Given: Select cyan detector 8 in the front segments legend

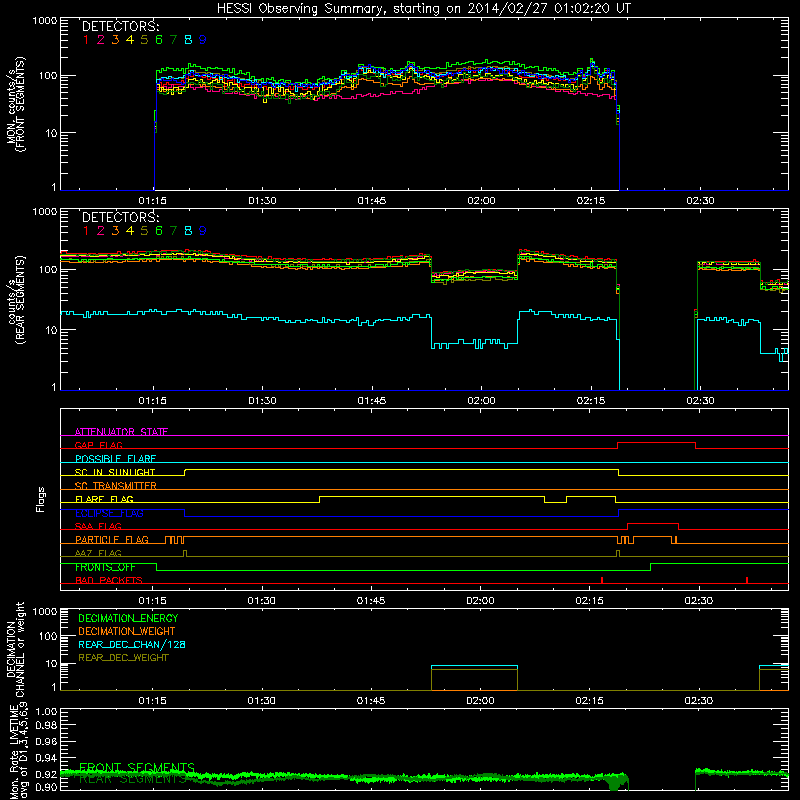Looking at the screenshot, I should (188, 40).
